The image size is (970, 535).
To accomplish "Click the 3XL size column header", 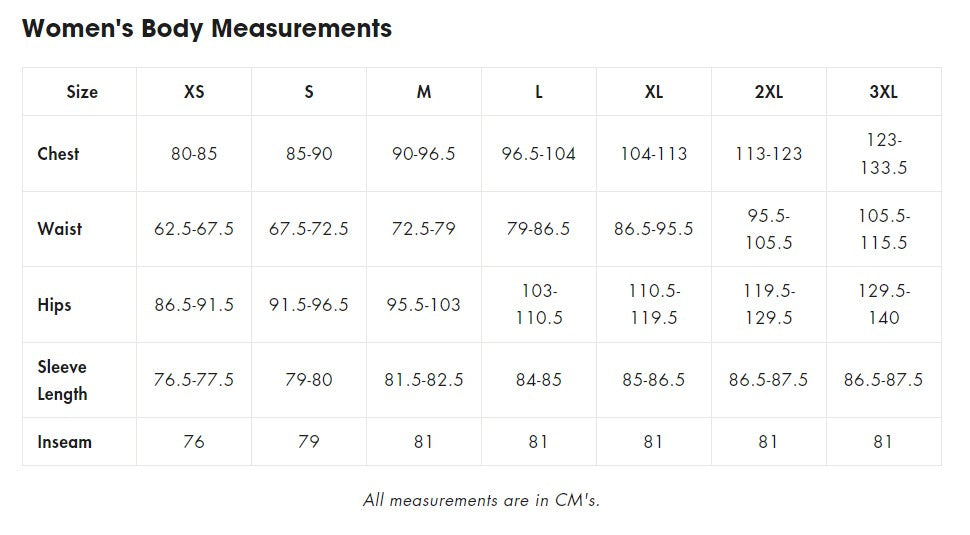I will pos(883,92).
